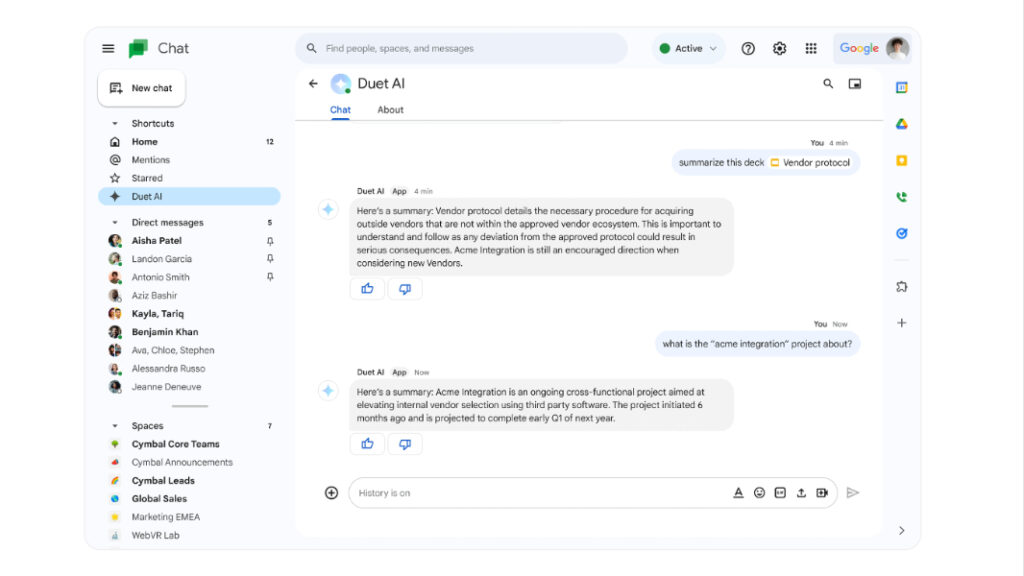The height and width of the screenshot is (576, 1024).
Task: Toggle pin for Aisha Patel
Action: 270,241
